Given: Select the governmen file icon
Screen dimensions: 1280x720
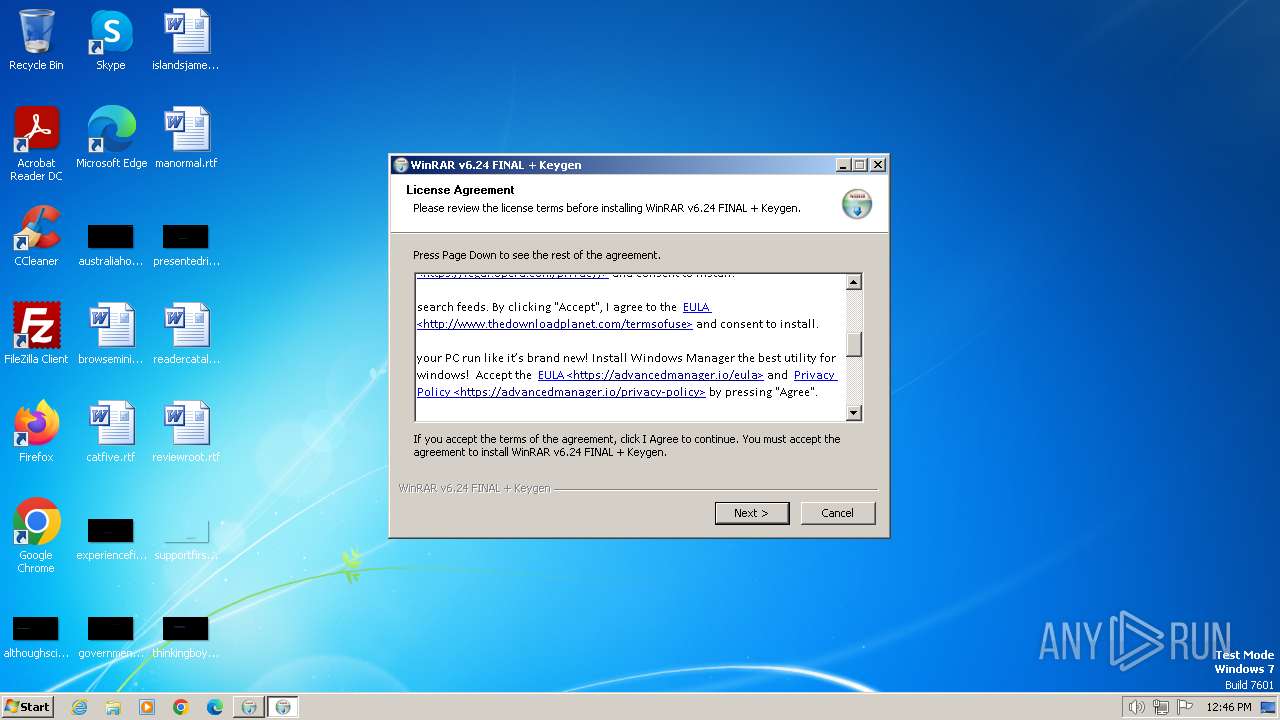Looking at the screenshot, I should (111, 638).
